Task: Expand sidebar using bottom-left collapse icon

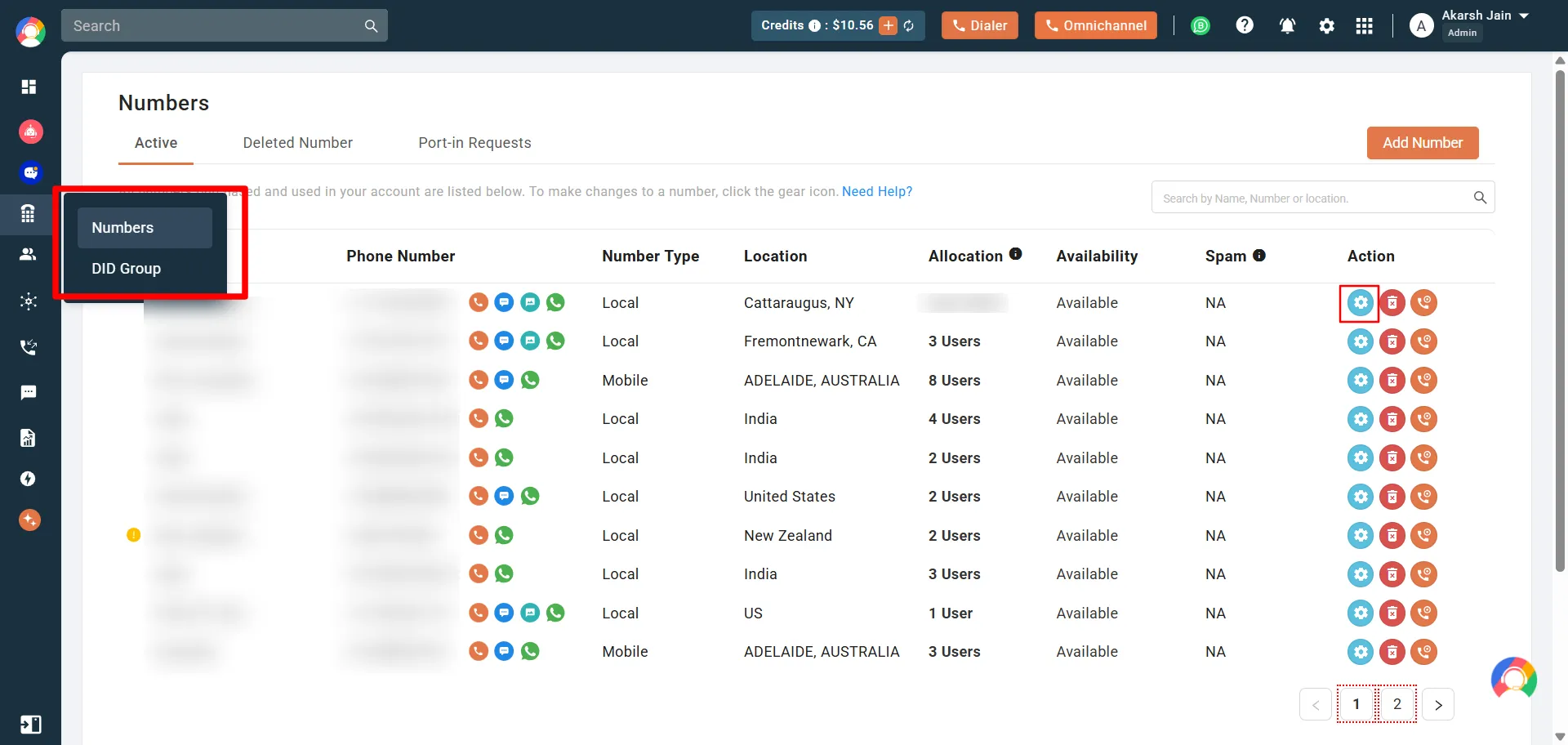Action: [x=30, y=725]
